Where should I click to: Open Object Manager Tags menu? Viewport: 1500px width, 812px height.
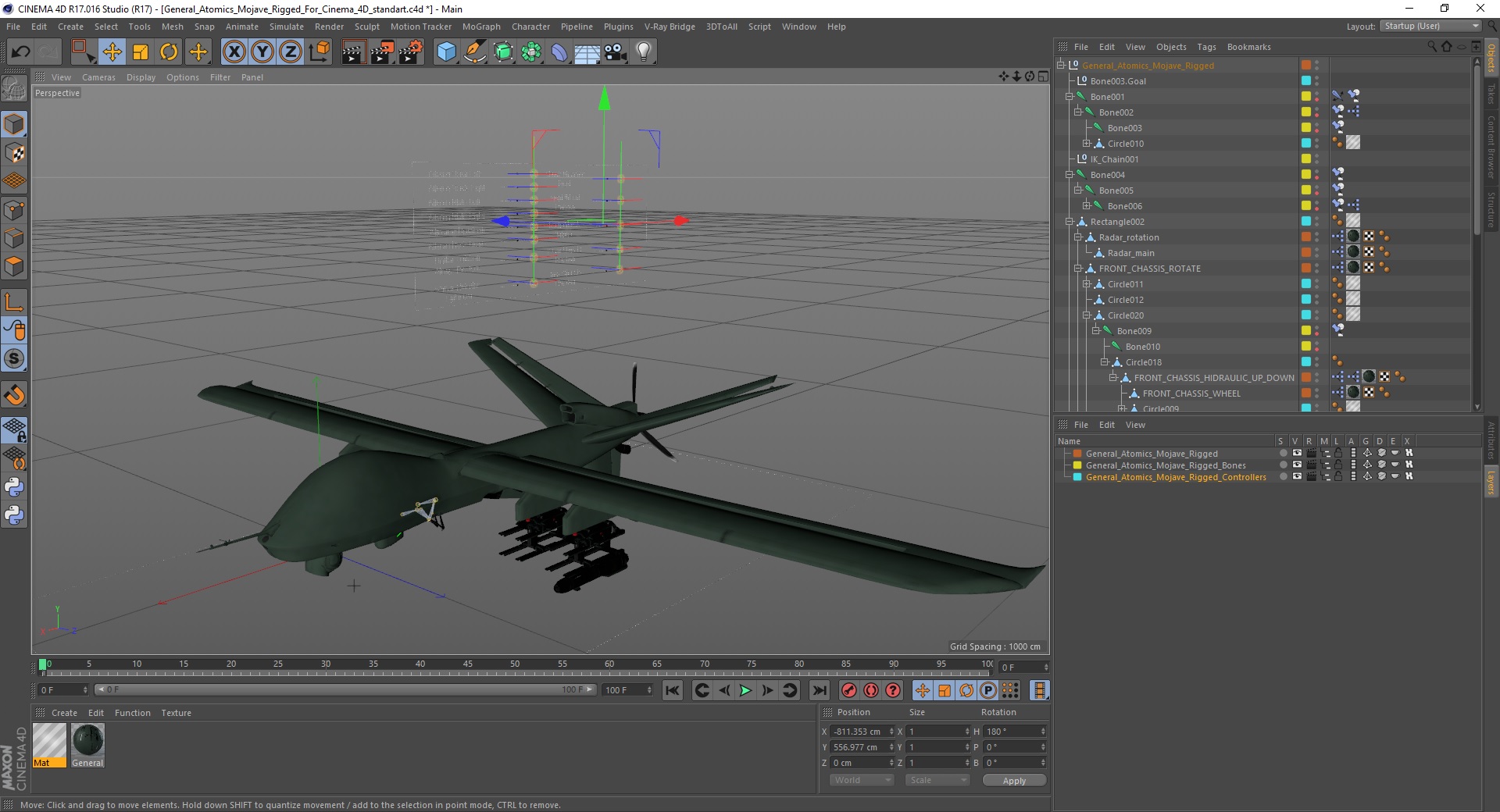(1206, 47)
